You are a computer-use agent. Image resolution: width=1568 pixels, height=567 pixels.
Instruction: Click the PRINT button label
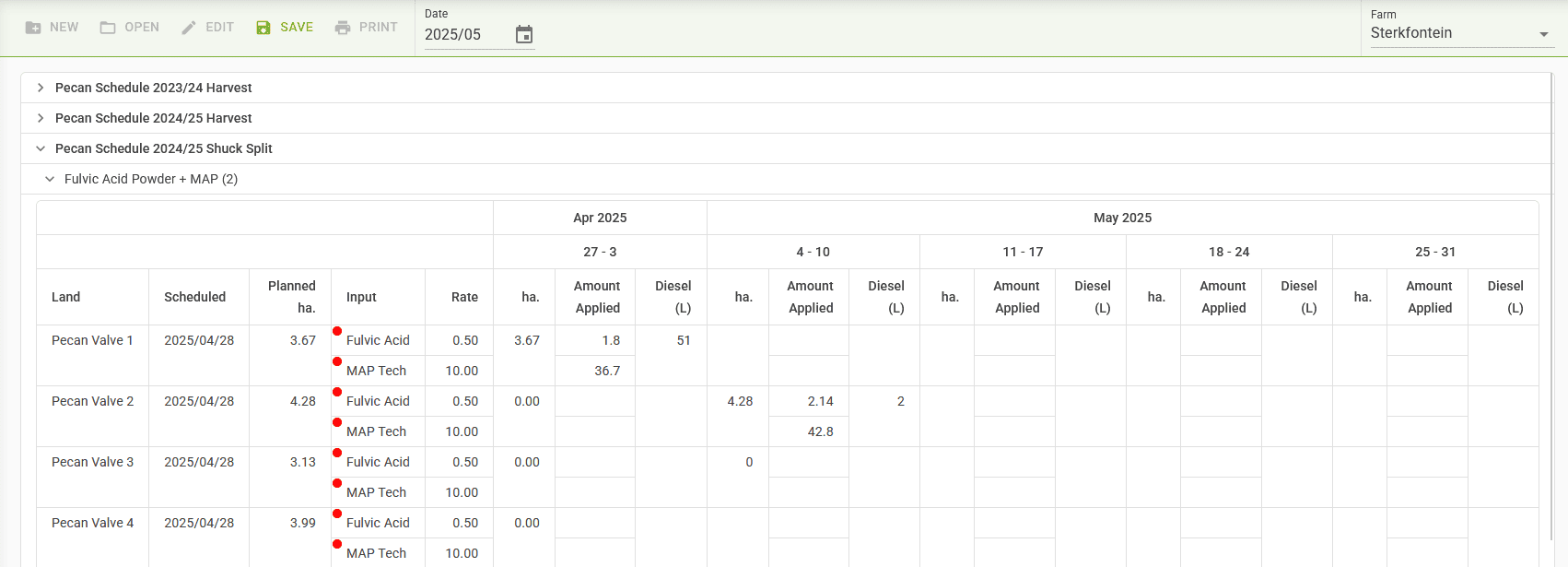(x=378, y=28)
